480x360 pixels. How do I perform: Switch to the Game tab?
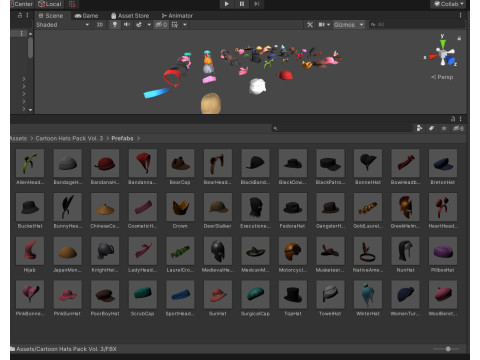click(x=86, y=16)
